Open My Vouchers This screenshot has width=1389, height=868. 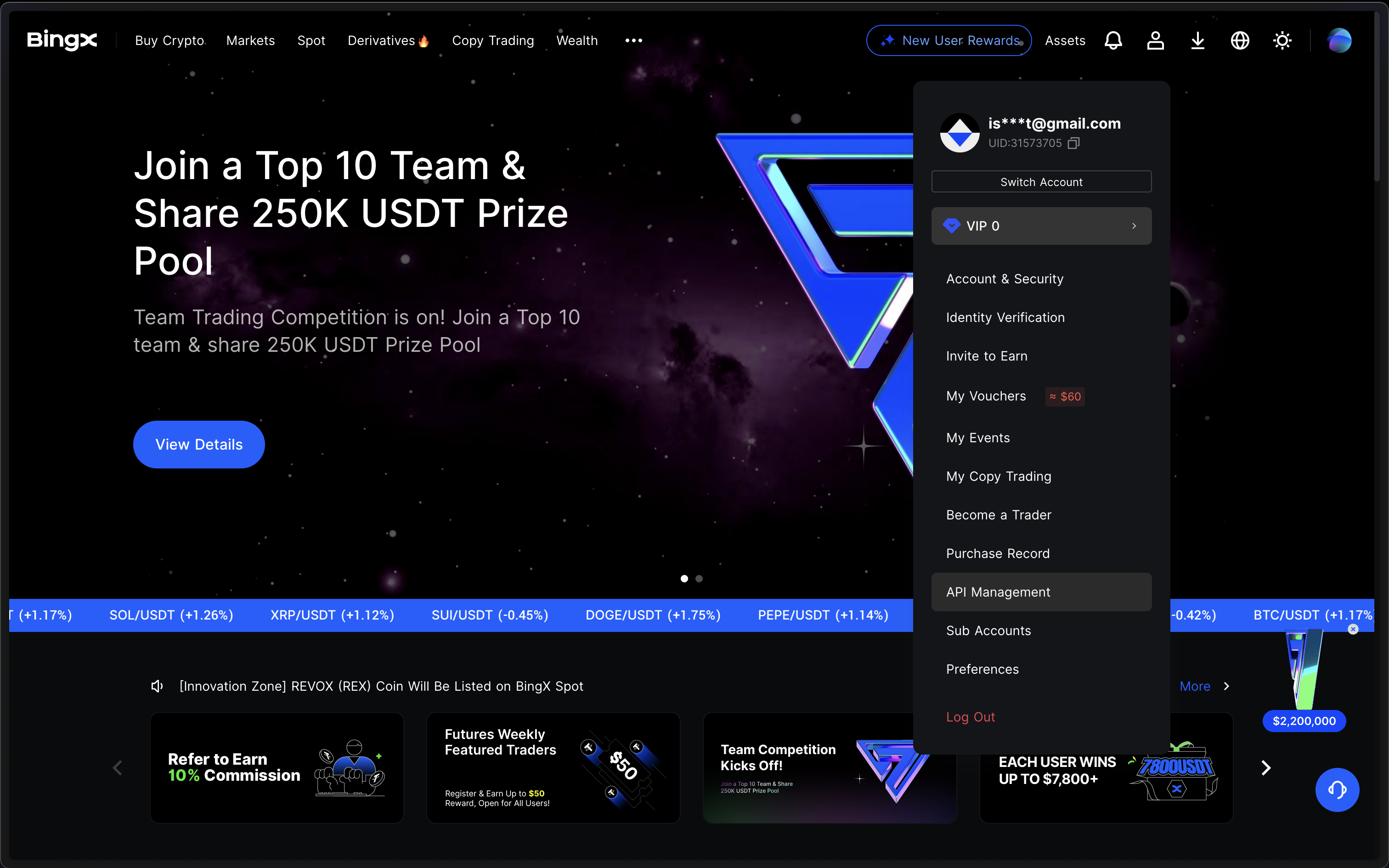tap(986, 396)
